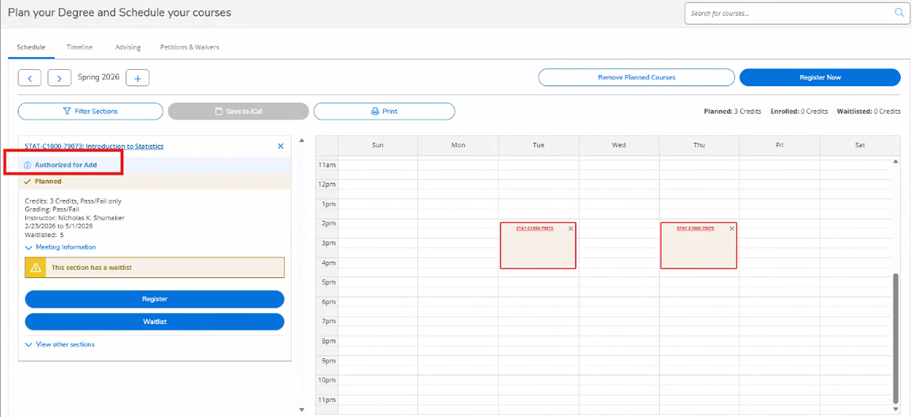
Task: Click the search magnifier icon
Action: pyautogui.click(x=899, y=13)
